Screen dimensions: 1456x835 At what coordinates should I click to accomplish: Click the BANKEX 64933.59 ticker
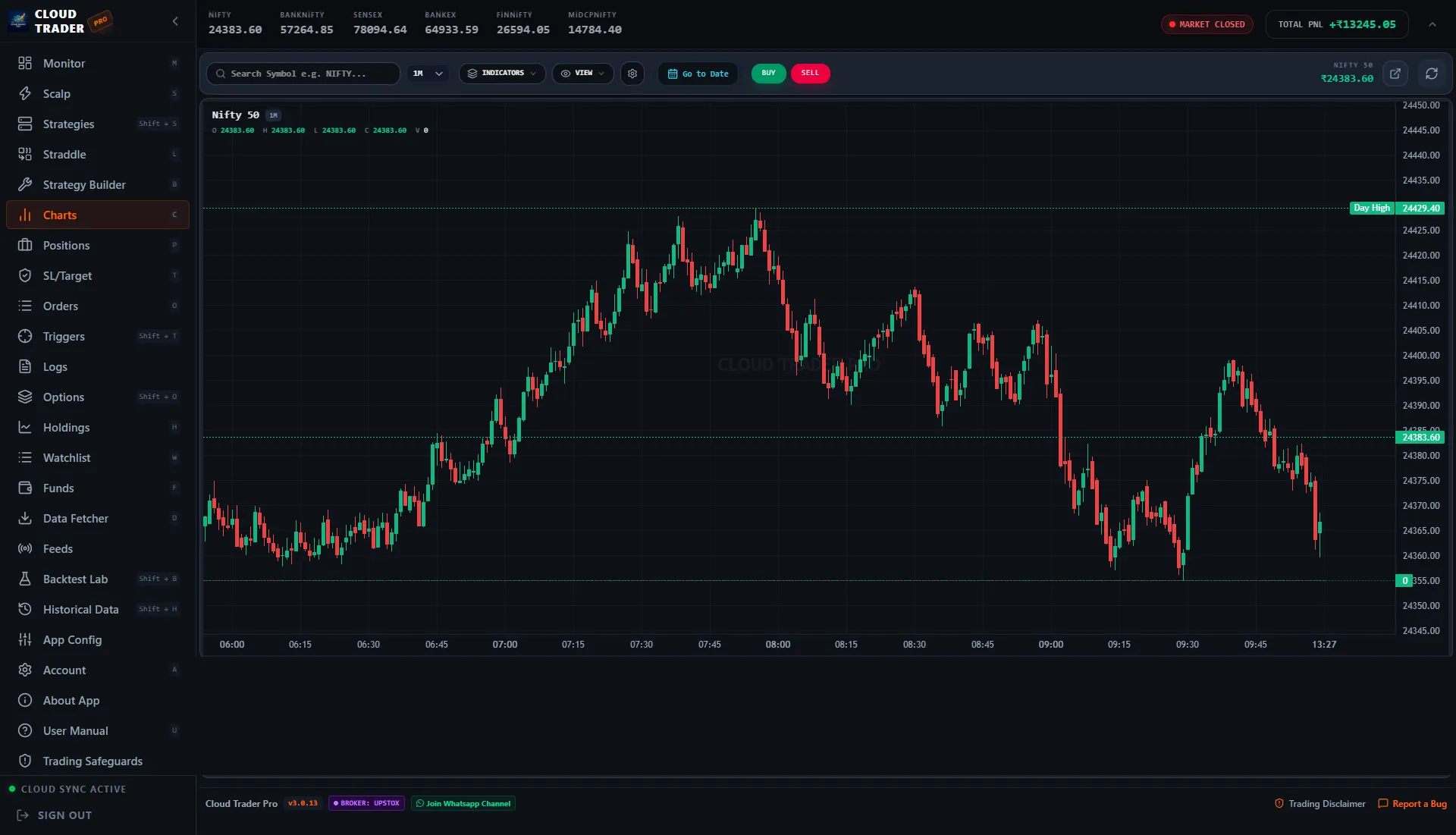click(451, 24)
